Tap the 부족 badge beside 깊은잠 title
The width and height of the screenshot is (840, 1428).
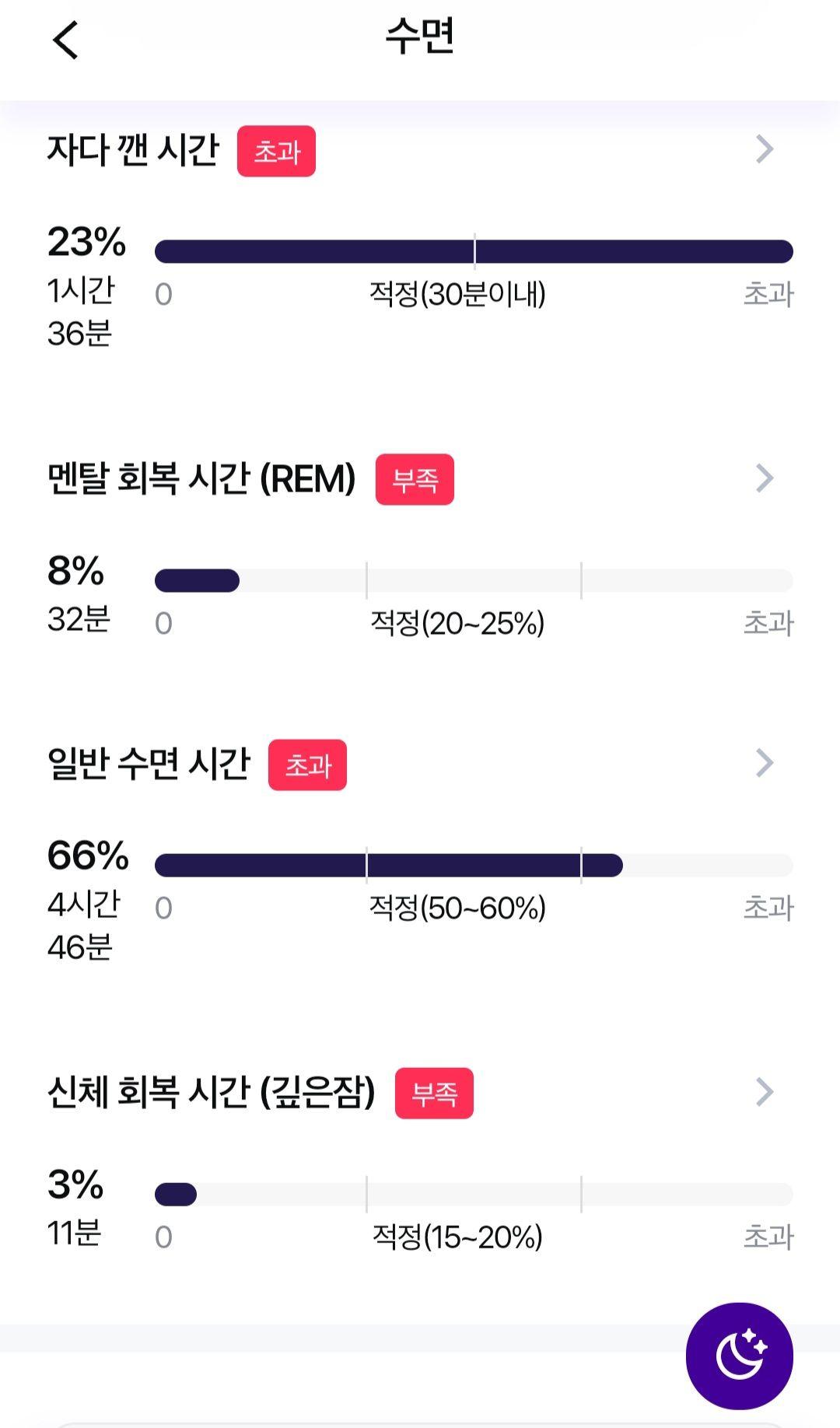pyautogui.click(x=434, y=1093)
